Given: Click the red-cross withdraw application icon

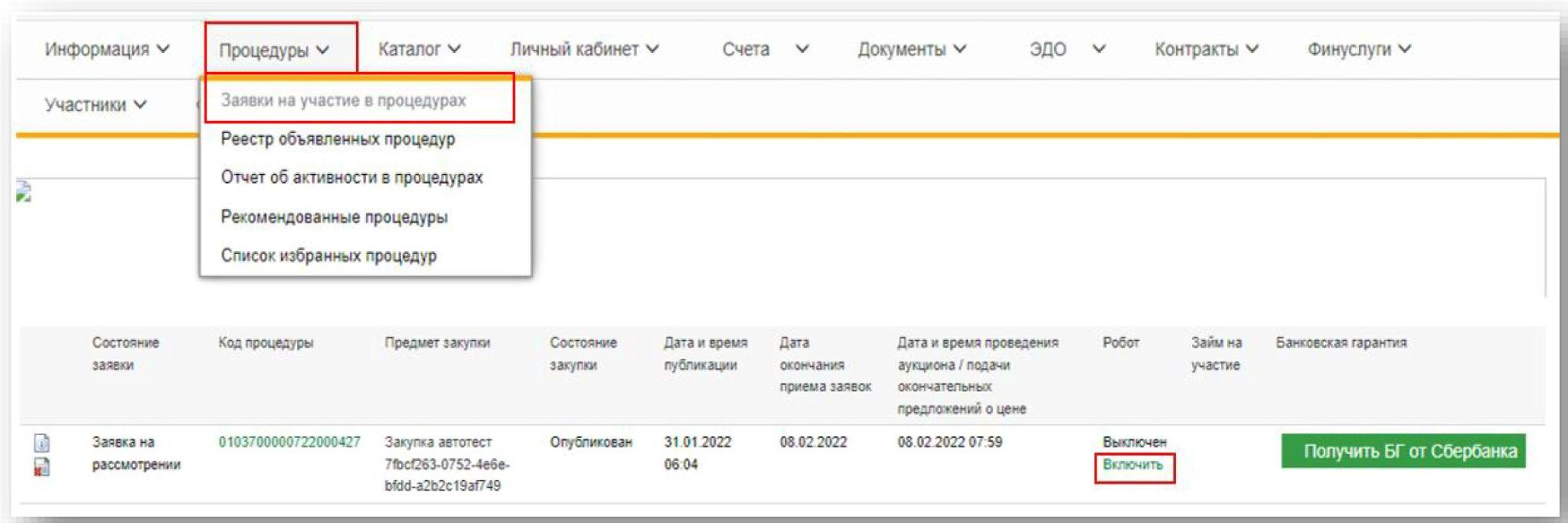Looking at the screenshot, I should pos(42,466).
